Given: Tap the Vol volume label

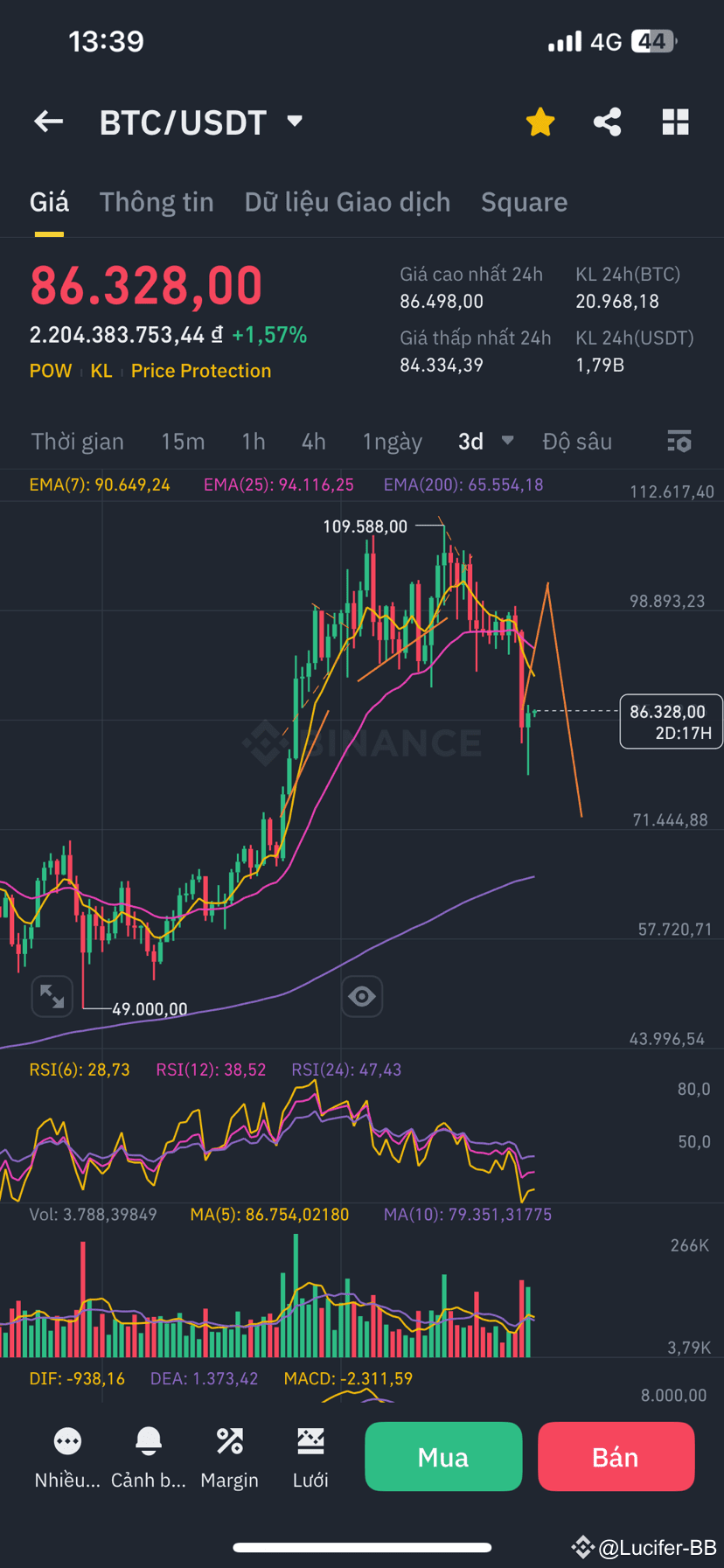Looking at the screenshot, I should coord(93,1215).
